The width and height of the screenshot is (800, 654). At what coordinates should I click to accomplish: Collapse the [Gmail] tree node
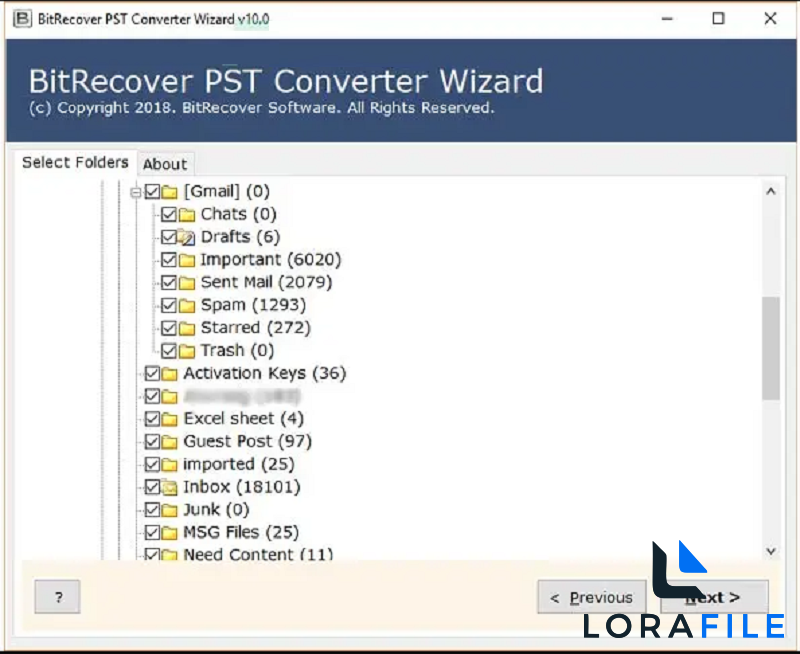[136, 193]
